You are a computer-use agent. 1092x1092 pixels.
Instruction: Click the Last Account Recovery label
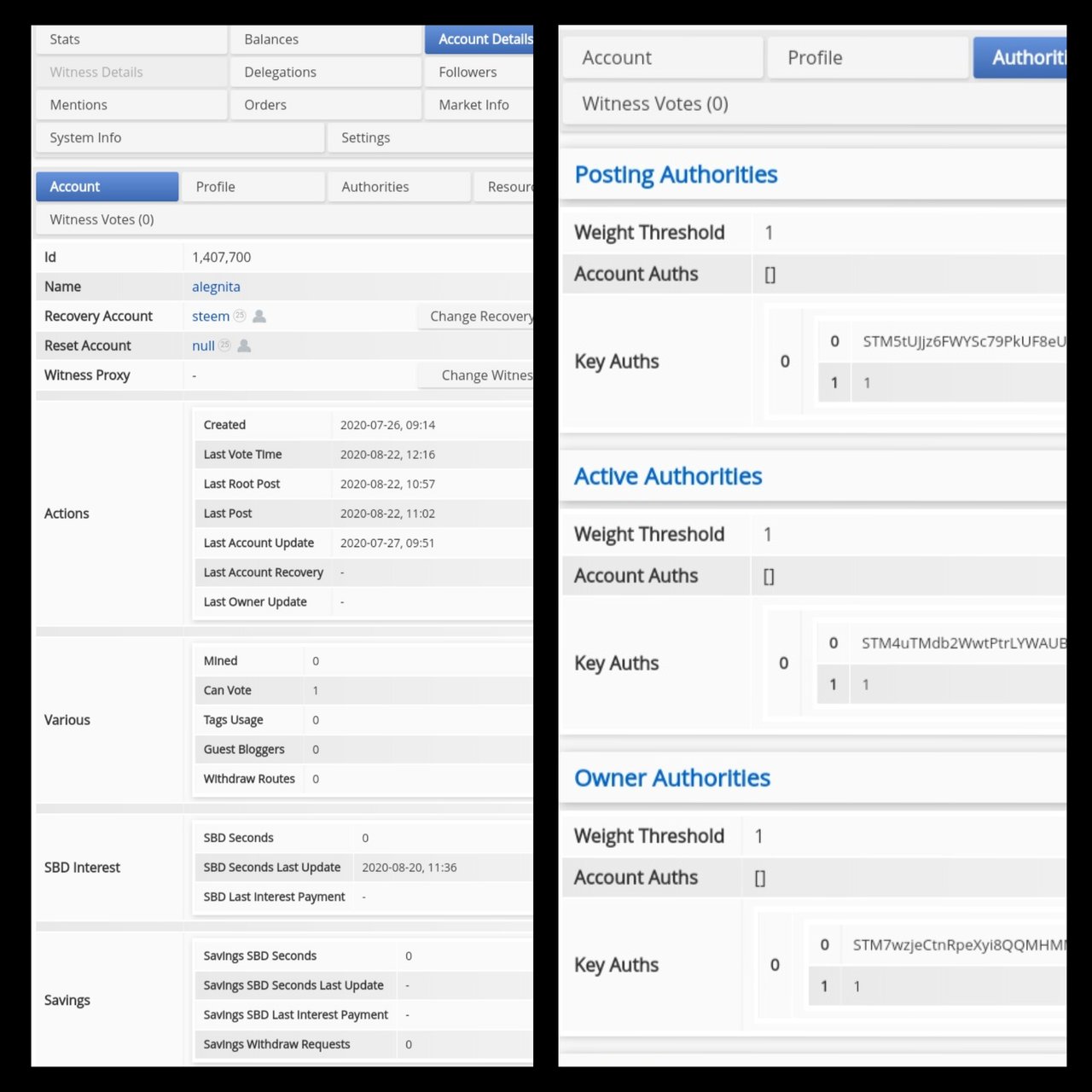(x=264, y=572)
